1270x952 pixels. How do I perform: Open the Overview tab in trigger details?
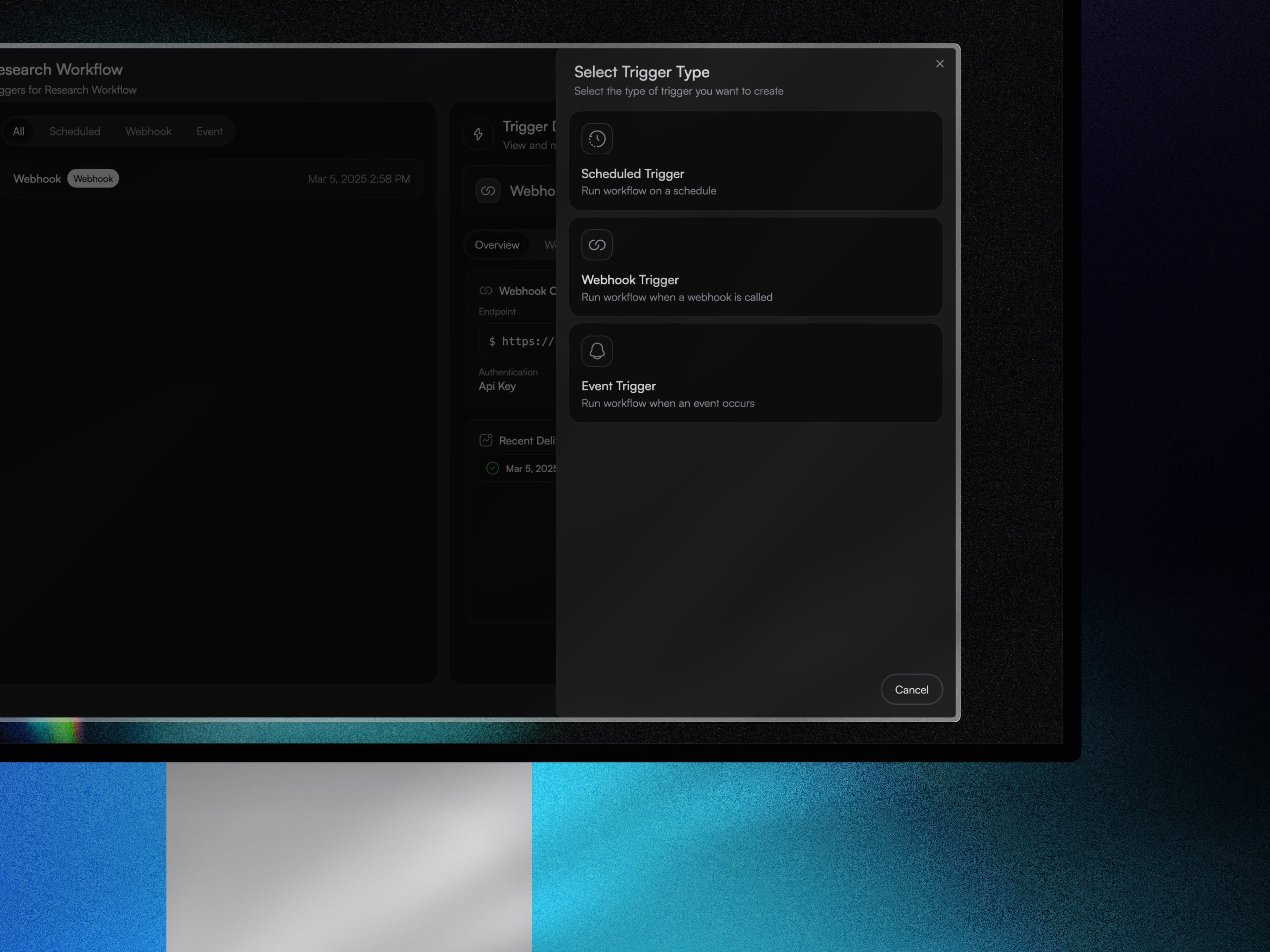497,245
